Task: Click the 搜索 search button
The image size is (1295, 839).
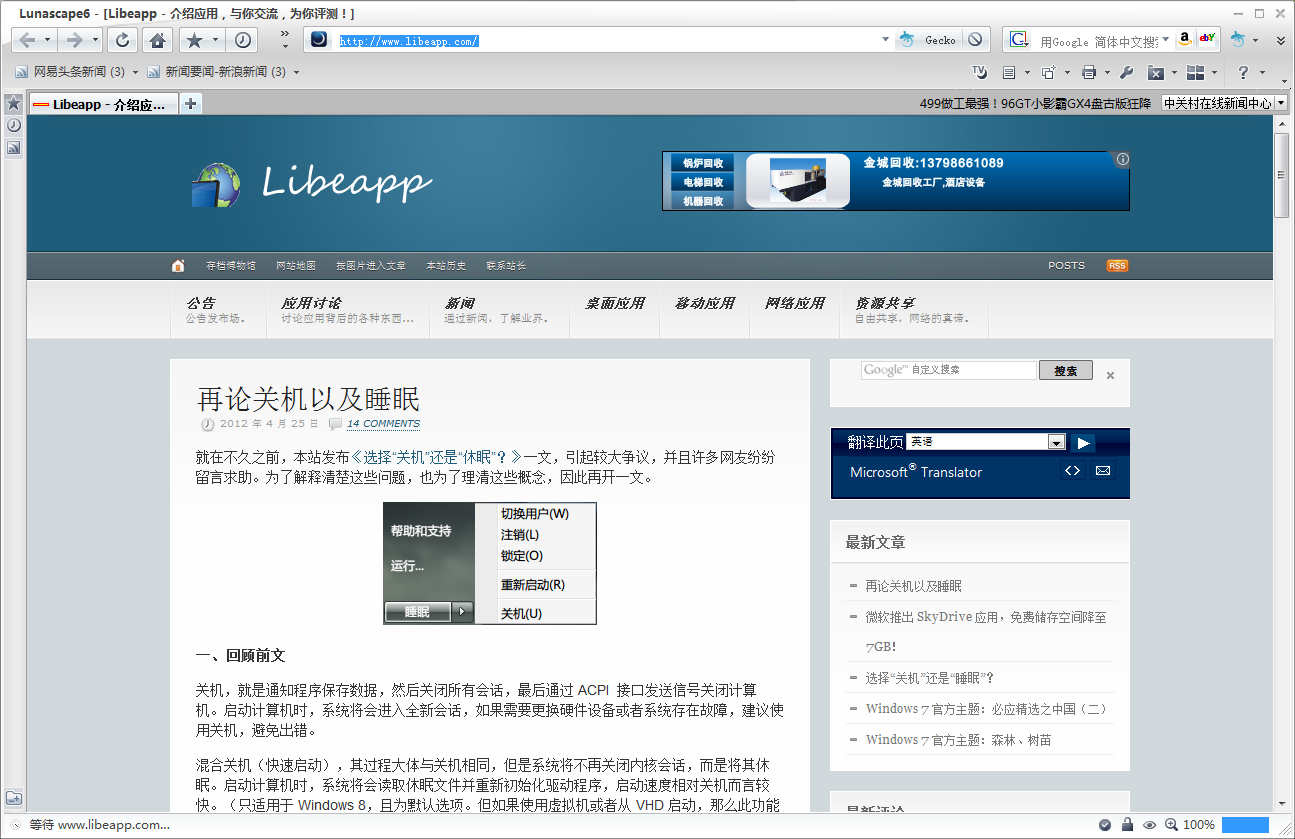Action: click(x=1066, y=370)
